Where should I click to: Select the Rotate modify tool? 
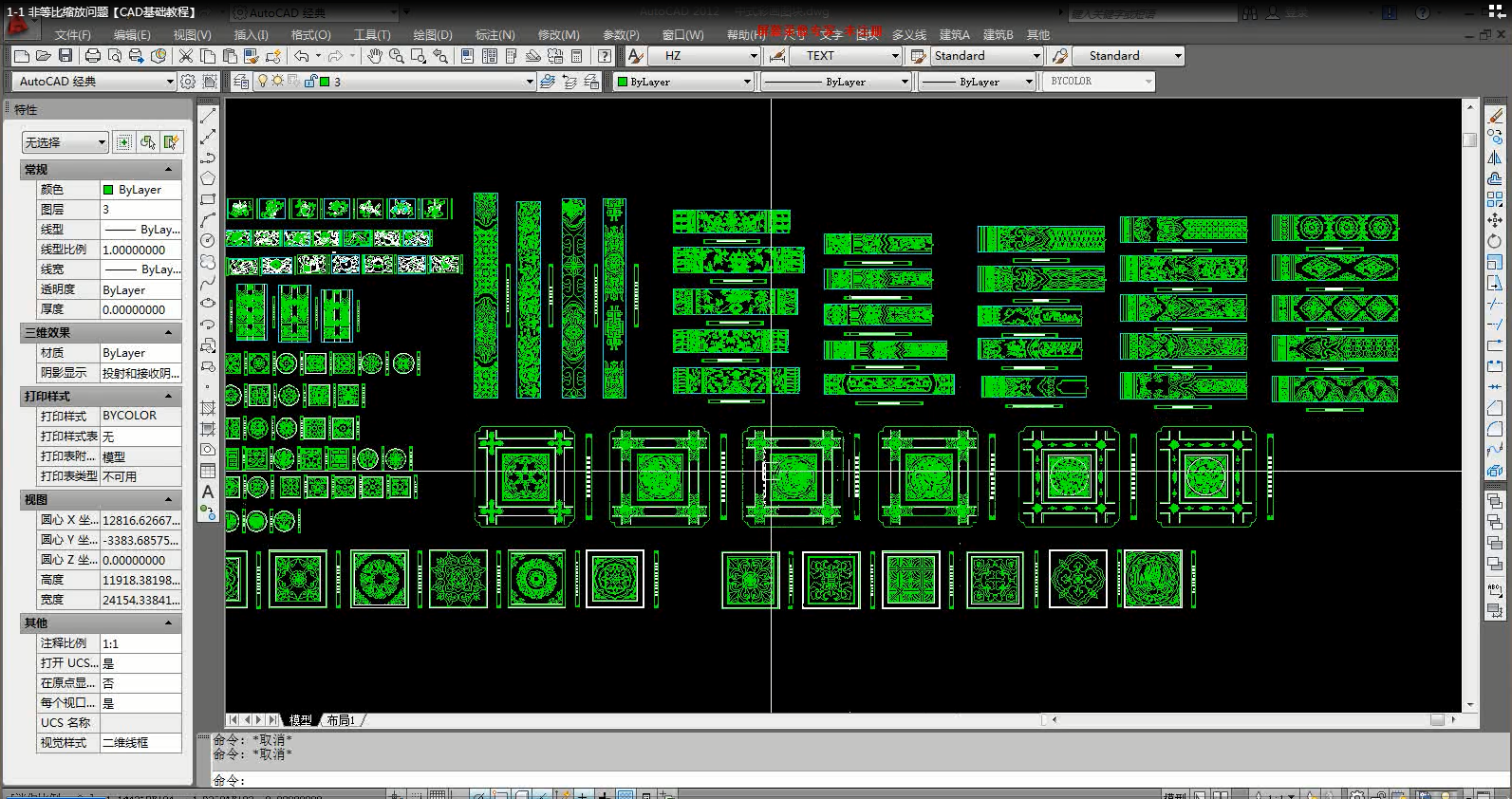(x=1495, y=241)
